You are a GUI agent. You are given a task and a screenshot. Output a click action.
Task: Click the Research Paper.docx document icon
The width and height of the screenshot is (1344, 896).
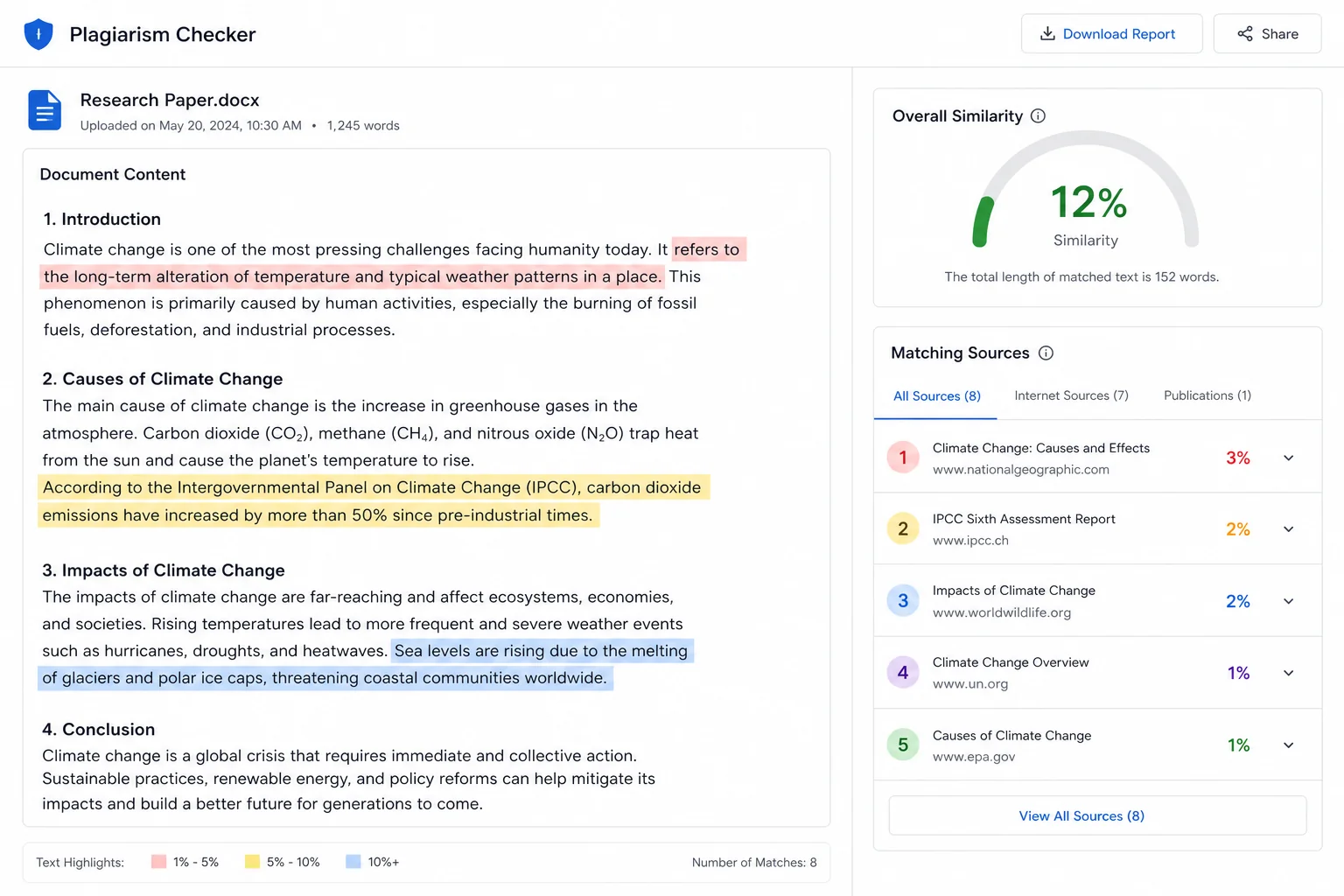click(x=45, y=110)
